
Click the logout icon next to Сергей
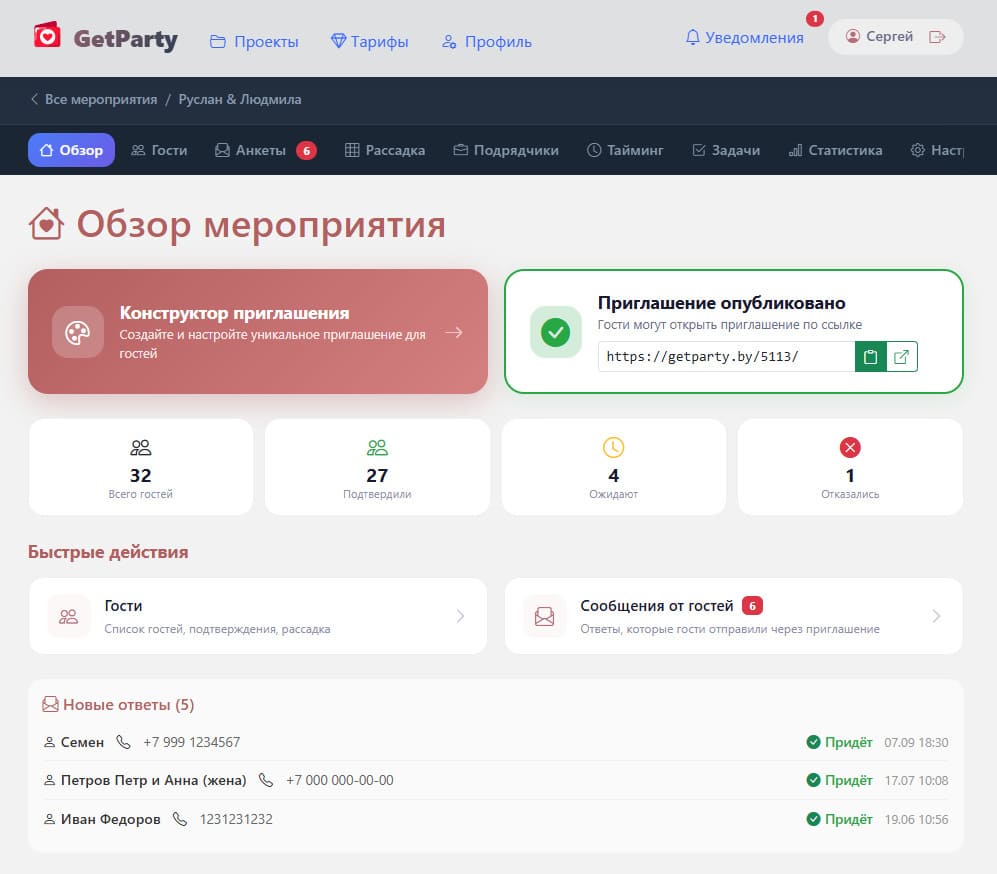click(937, 37)
